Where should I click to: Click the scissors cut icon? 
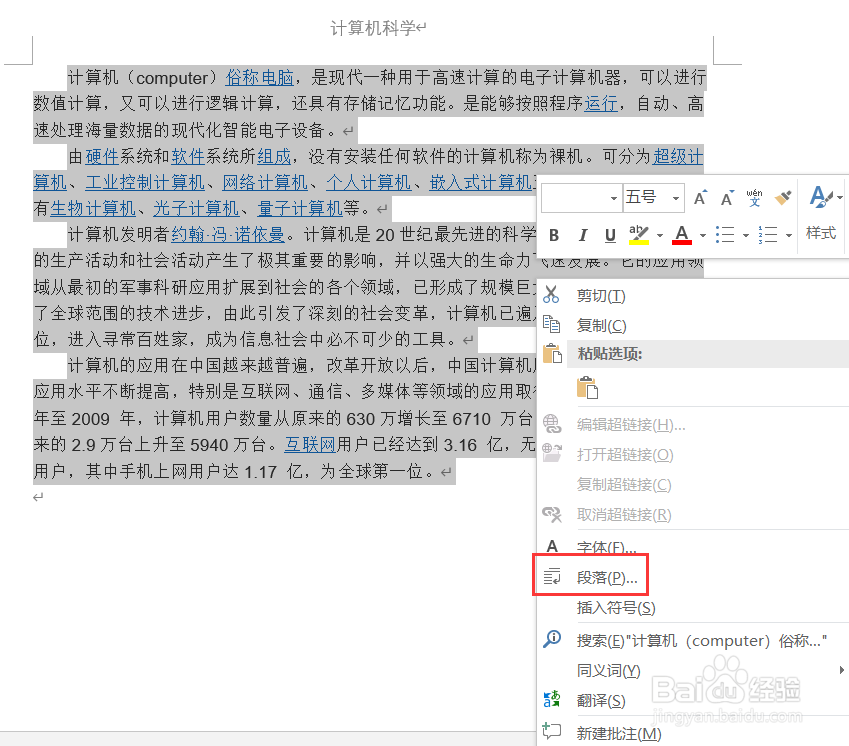[551, 294]
